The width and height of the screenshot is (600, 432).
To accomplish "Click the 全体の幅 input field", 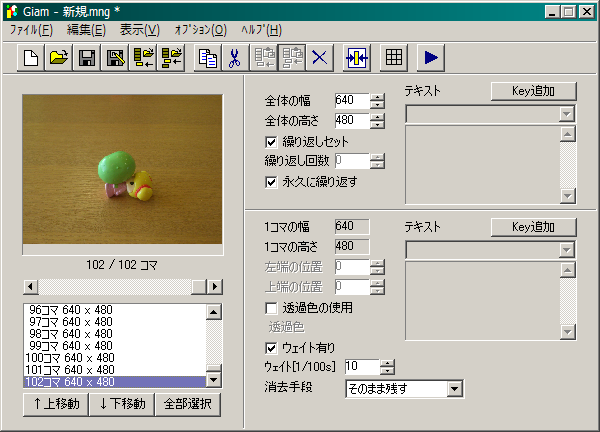I will point(352,101).
